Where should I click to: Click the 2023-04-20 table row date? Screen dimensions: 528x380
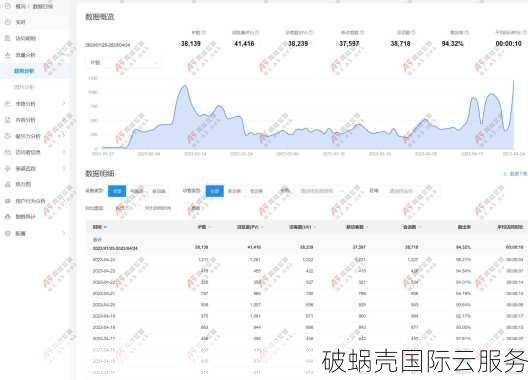click(104, 305)
